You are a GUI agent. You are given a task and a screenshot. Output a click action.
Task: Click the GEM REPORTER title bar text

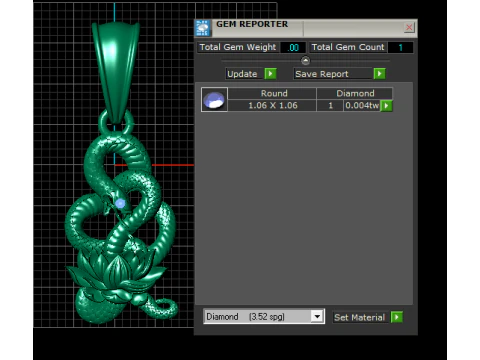252,24
